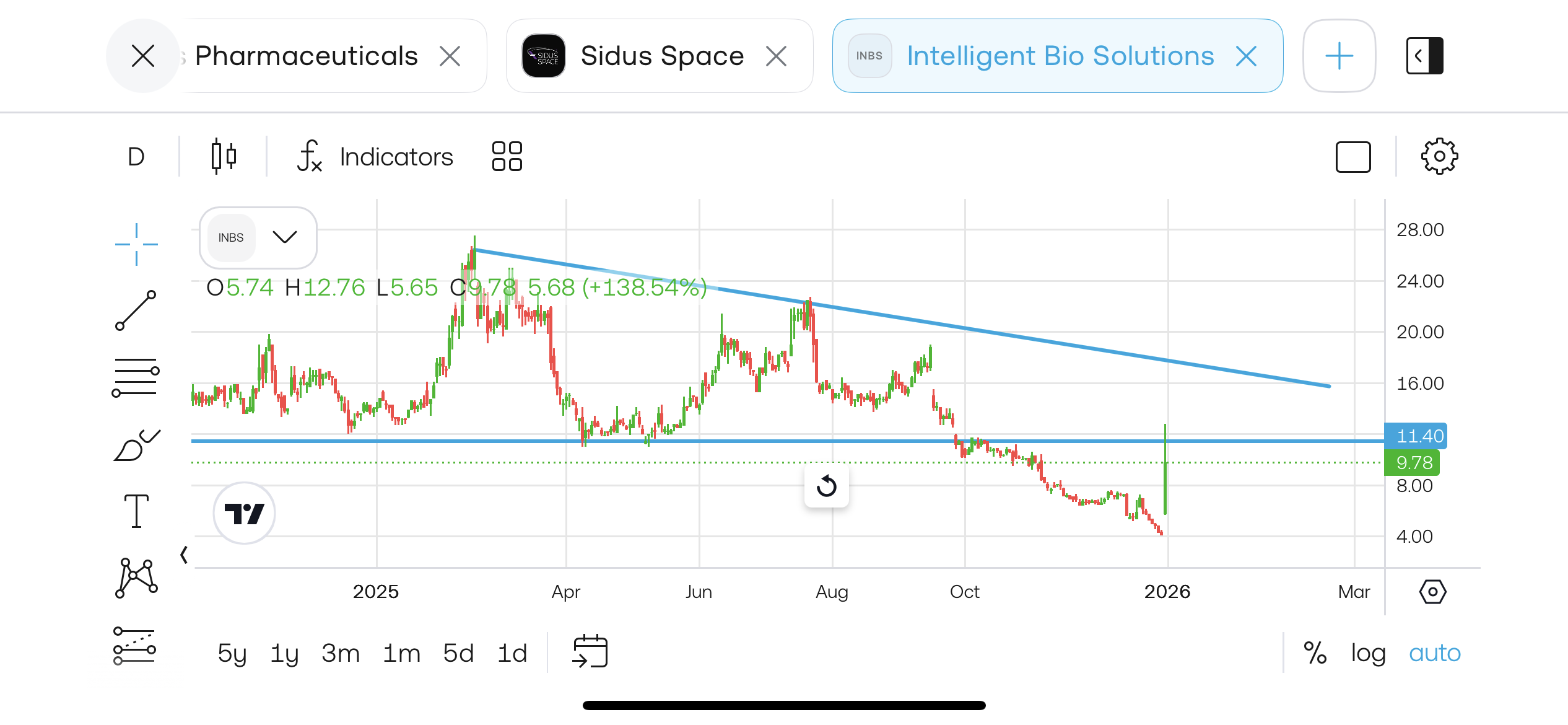This screenshot has height=725, width=1568.
Task: Select the brush drawing tool
Action: tap(137, 445)
